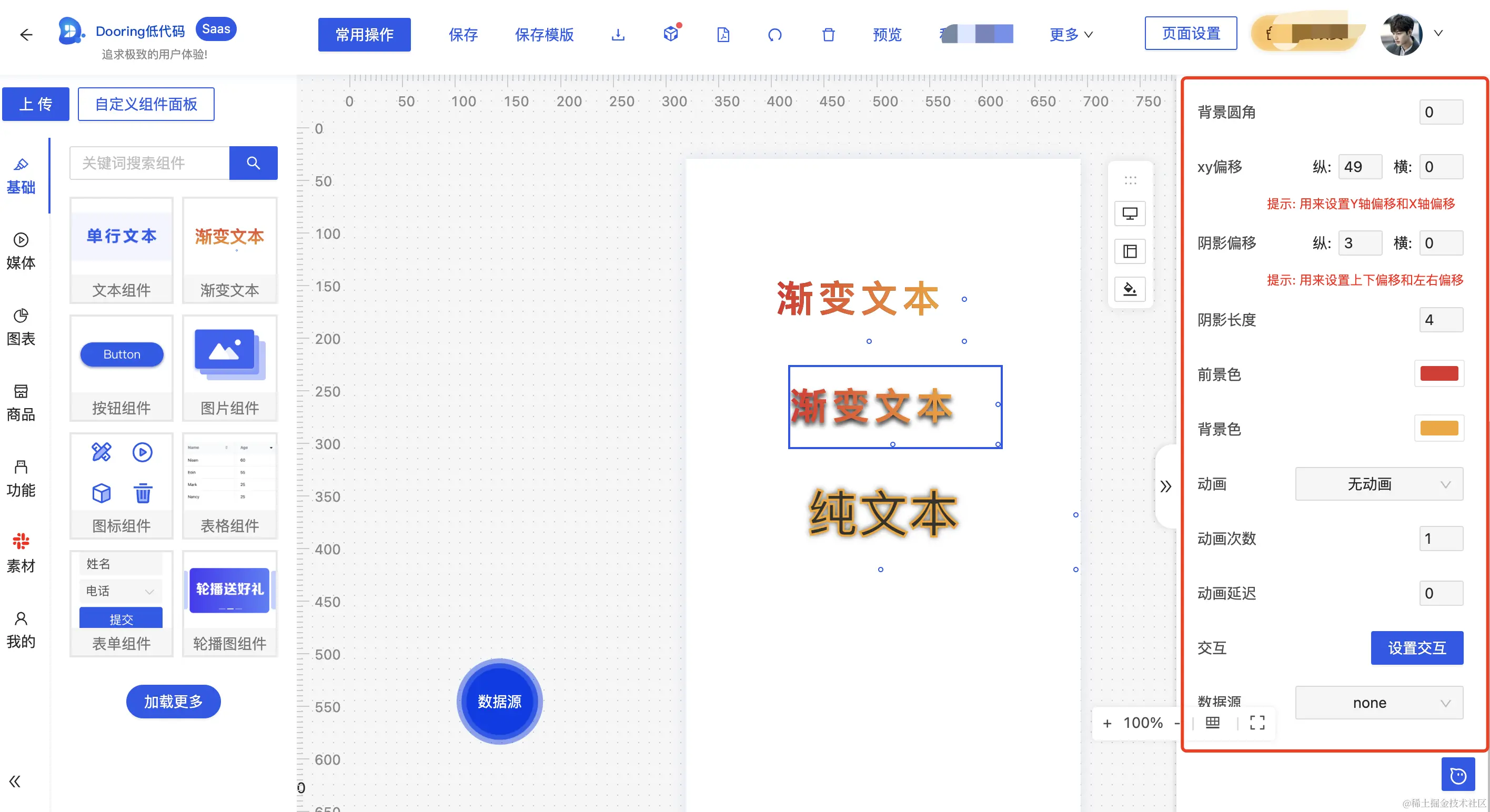Viewport: 1490px width, 812px height.
Task: Switch to the 商品 category tab
Action: [21, 403]
